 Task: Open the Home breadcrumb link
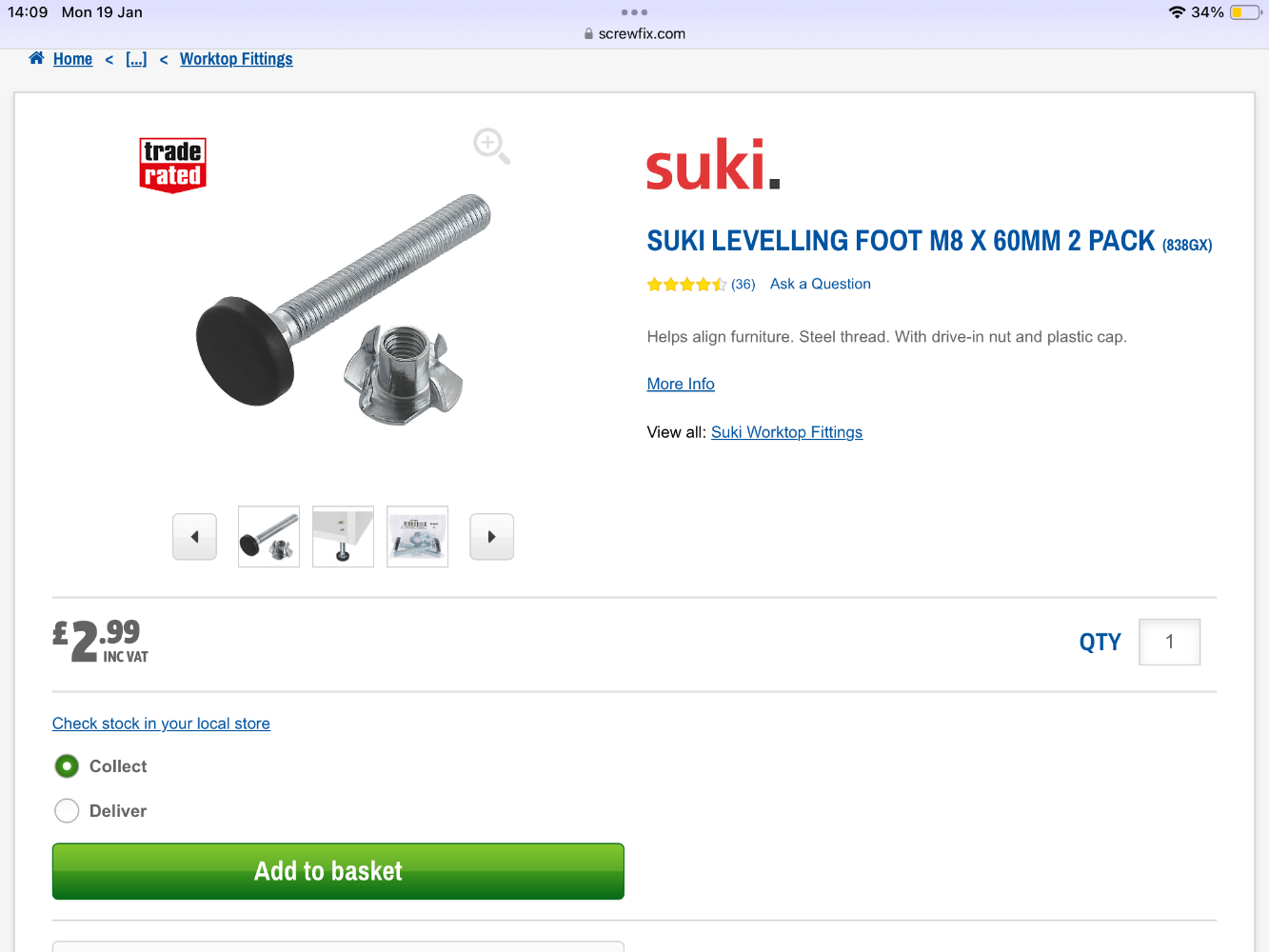(x=72, y=59)
